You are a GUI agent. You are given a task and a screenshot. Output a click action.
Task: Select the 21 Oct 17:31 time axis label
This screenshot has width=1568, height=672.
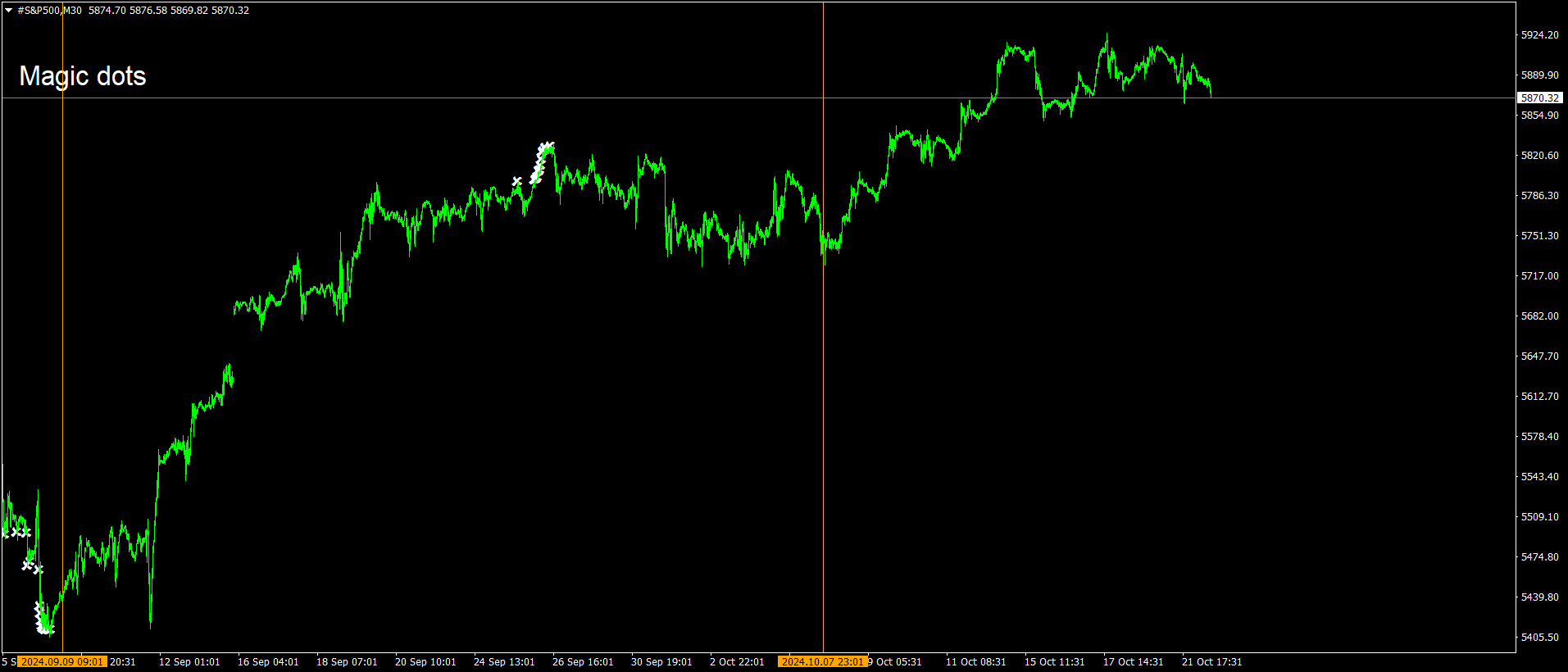point(1212,662)
